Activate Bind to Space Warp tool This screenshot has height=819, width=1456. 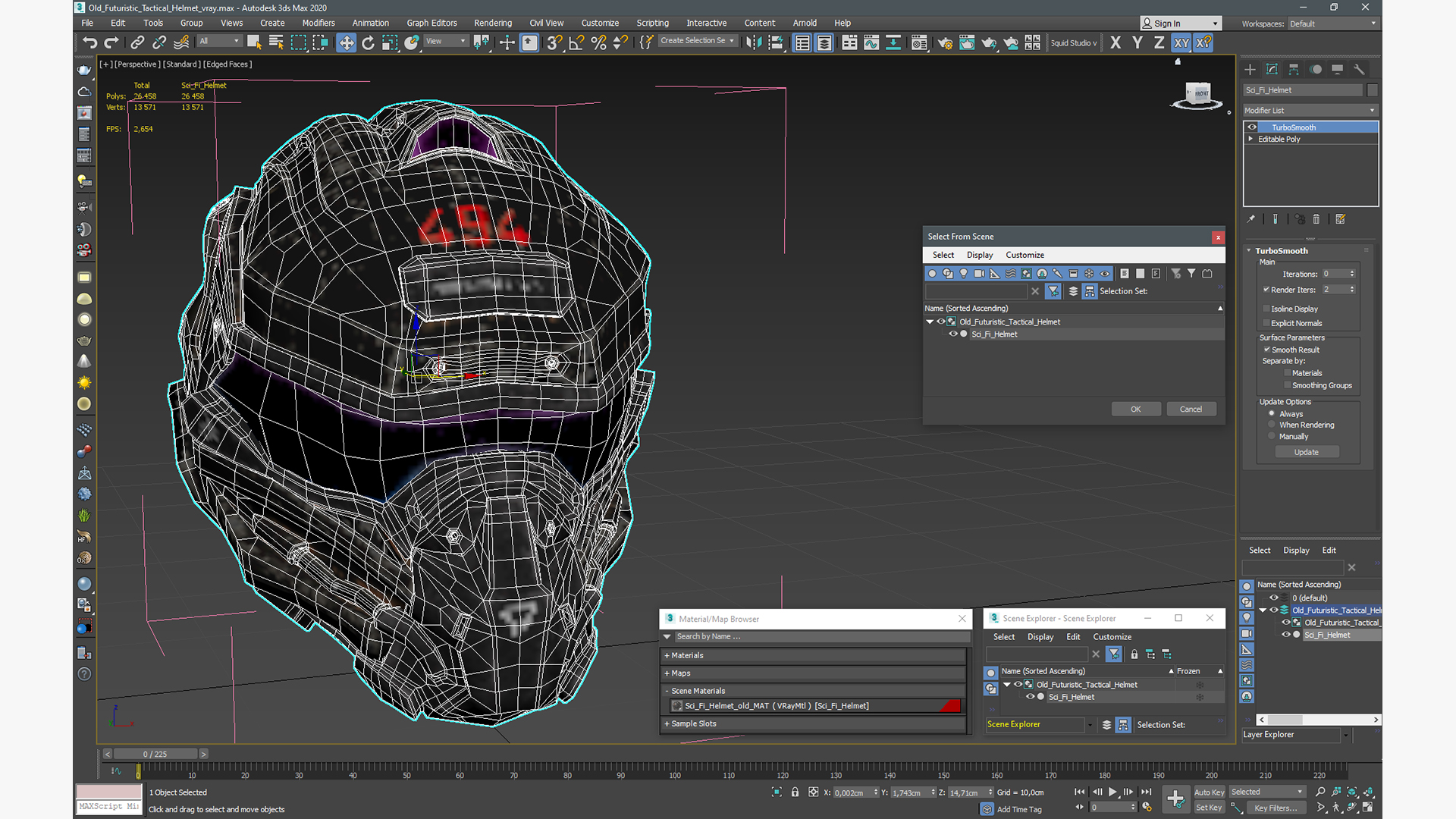click(181, 42)
